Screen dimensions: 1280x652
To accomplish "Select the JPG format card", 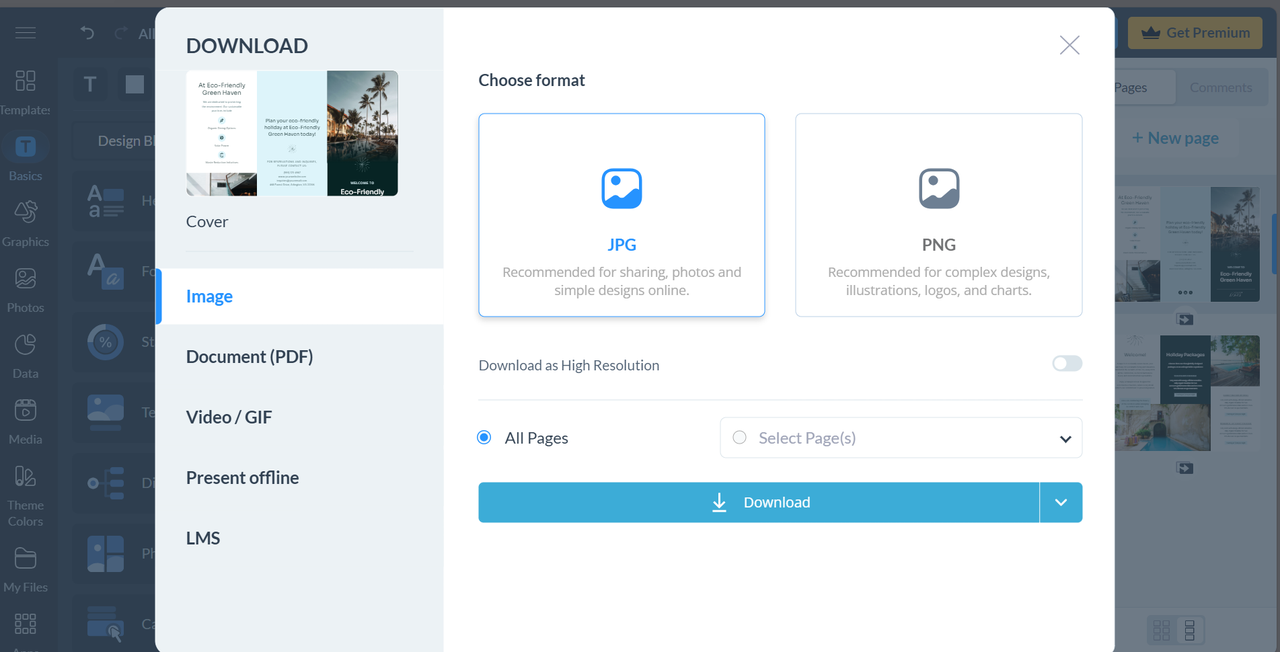I will (621, 215).
